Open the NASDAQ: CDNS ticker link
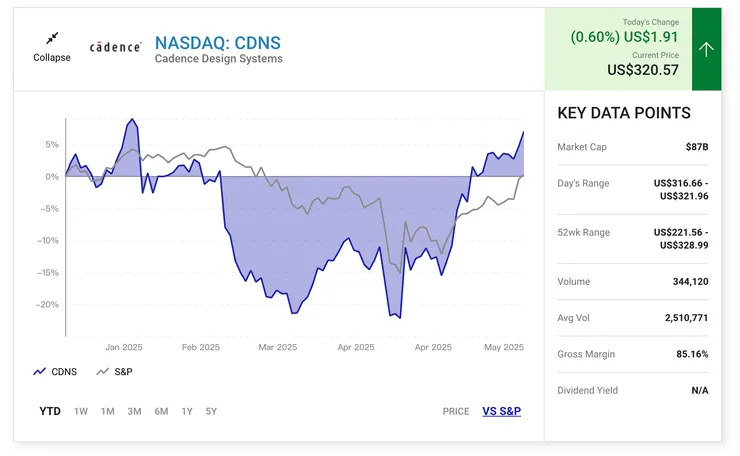This screenshot has height=456, width=740. tap(217, 43)
